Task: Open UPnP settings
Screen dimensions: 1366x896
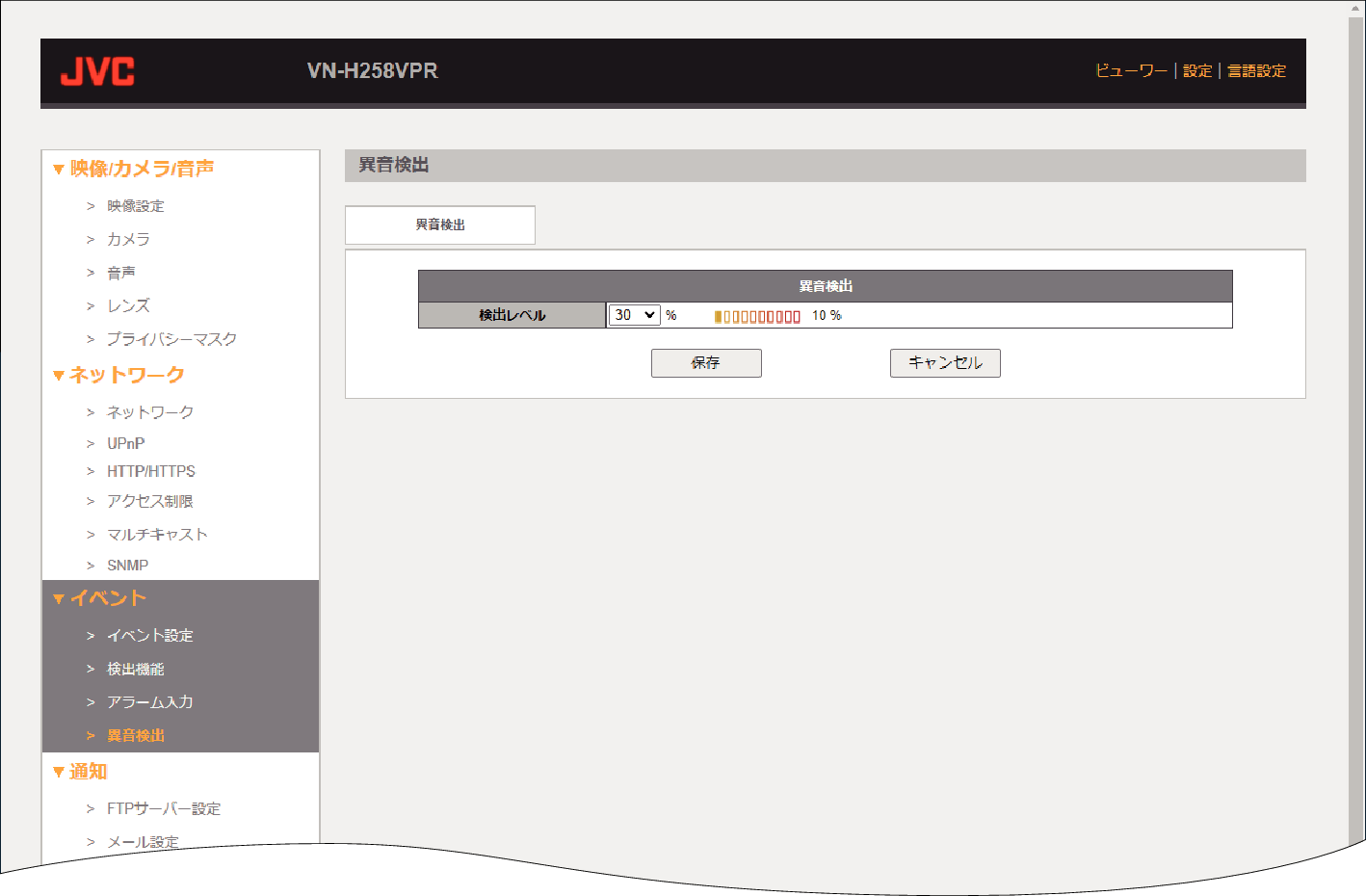Action: tap(126, 443)
